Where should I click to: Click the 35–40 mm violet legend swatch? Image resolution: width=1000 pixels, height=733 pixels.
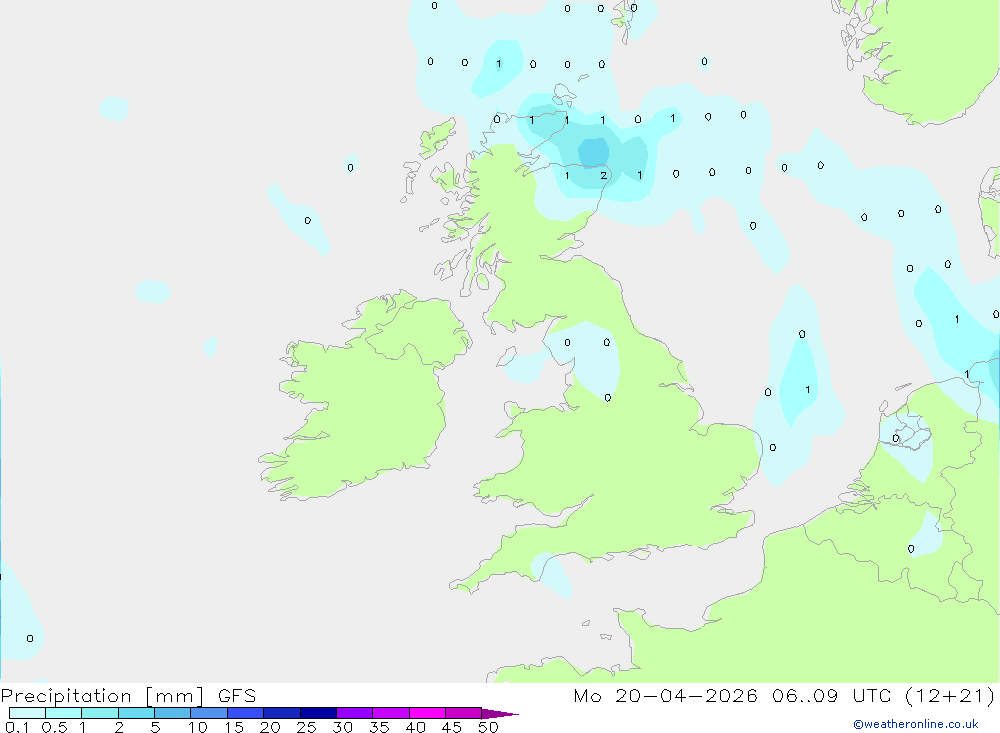click(x=391, y=713)
